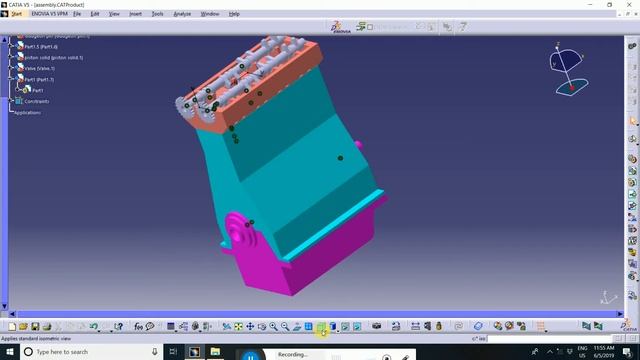640x360 pixels.
Task: Click the comment bubble icon
Action: (150, 327)
